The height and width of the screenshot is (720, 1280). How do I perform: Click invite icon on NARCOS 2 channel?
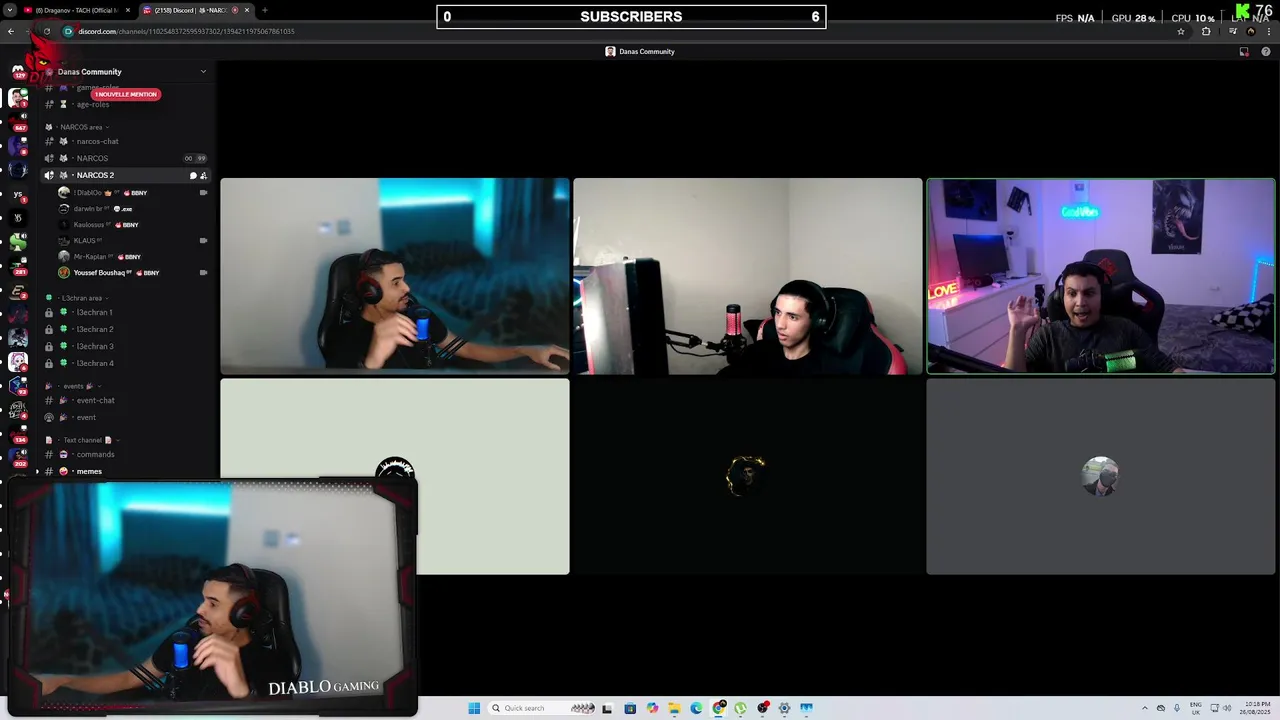coord(203,175)
